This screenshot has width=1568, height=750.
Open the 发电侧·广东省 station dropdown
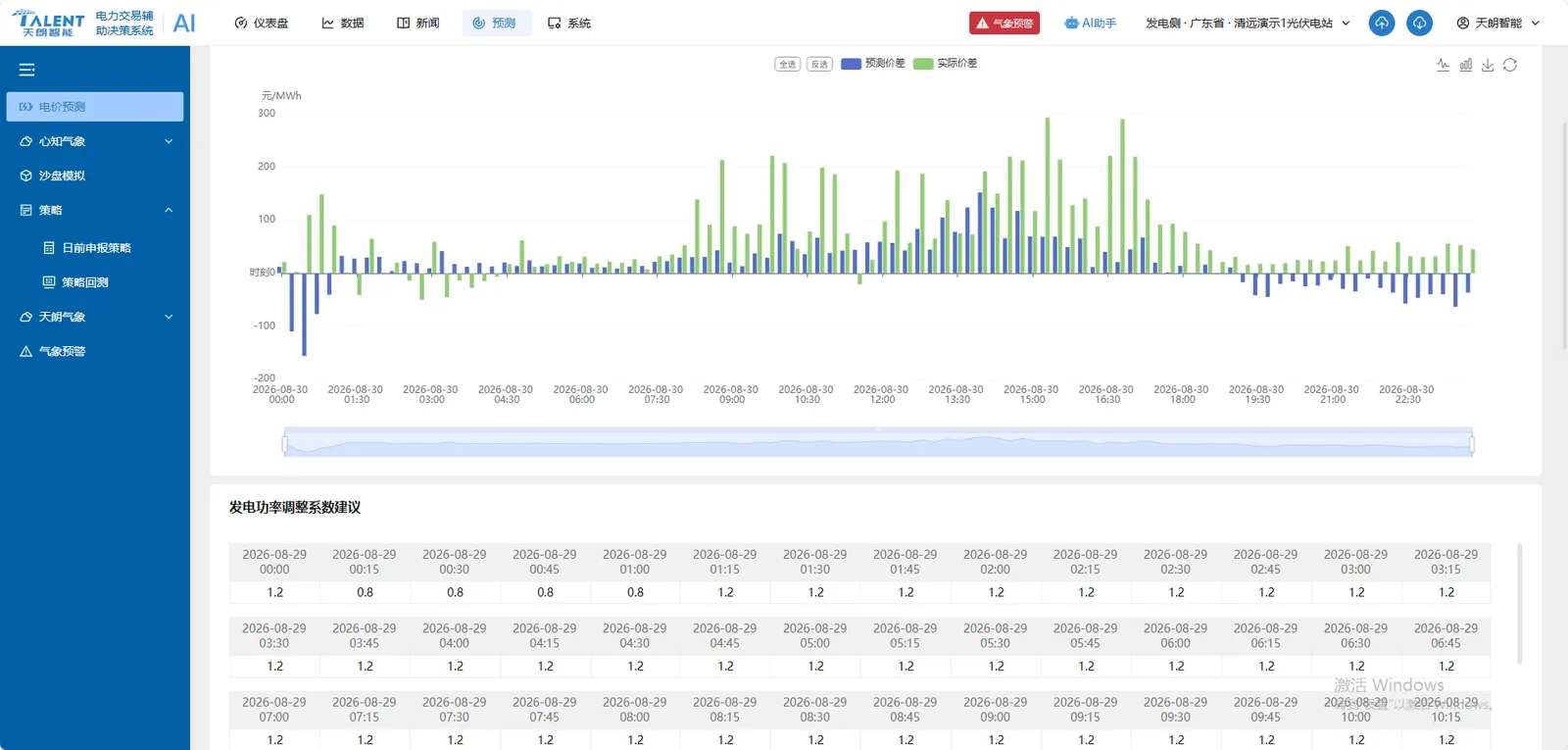point(1248,23)
